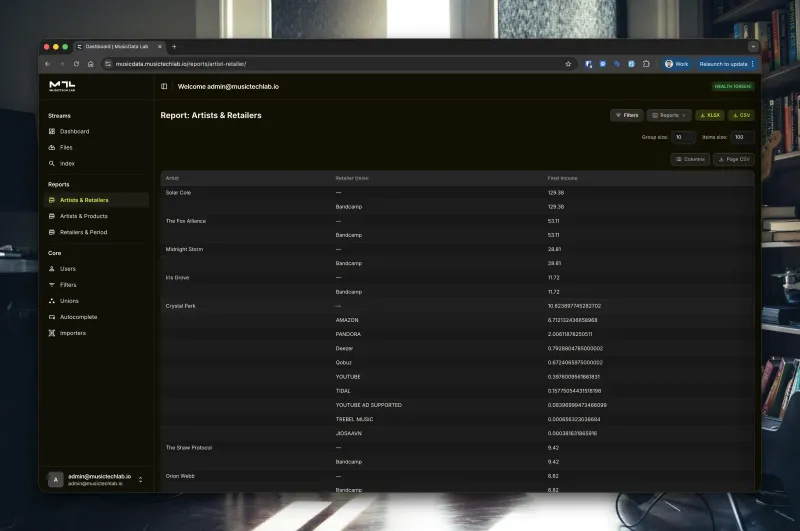This screenshot has width=800, height=531.
Task: Click the Dashboard grid icon
Action: coord(52,131)
